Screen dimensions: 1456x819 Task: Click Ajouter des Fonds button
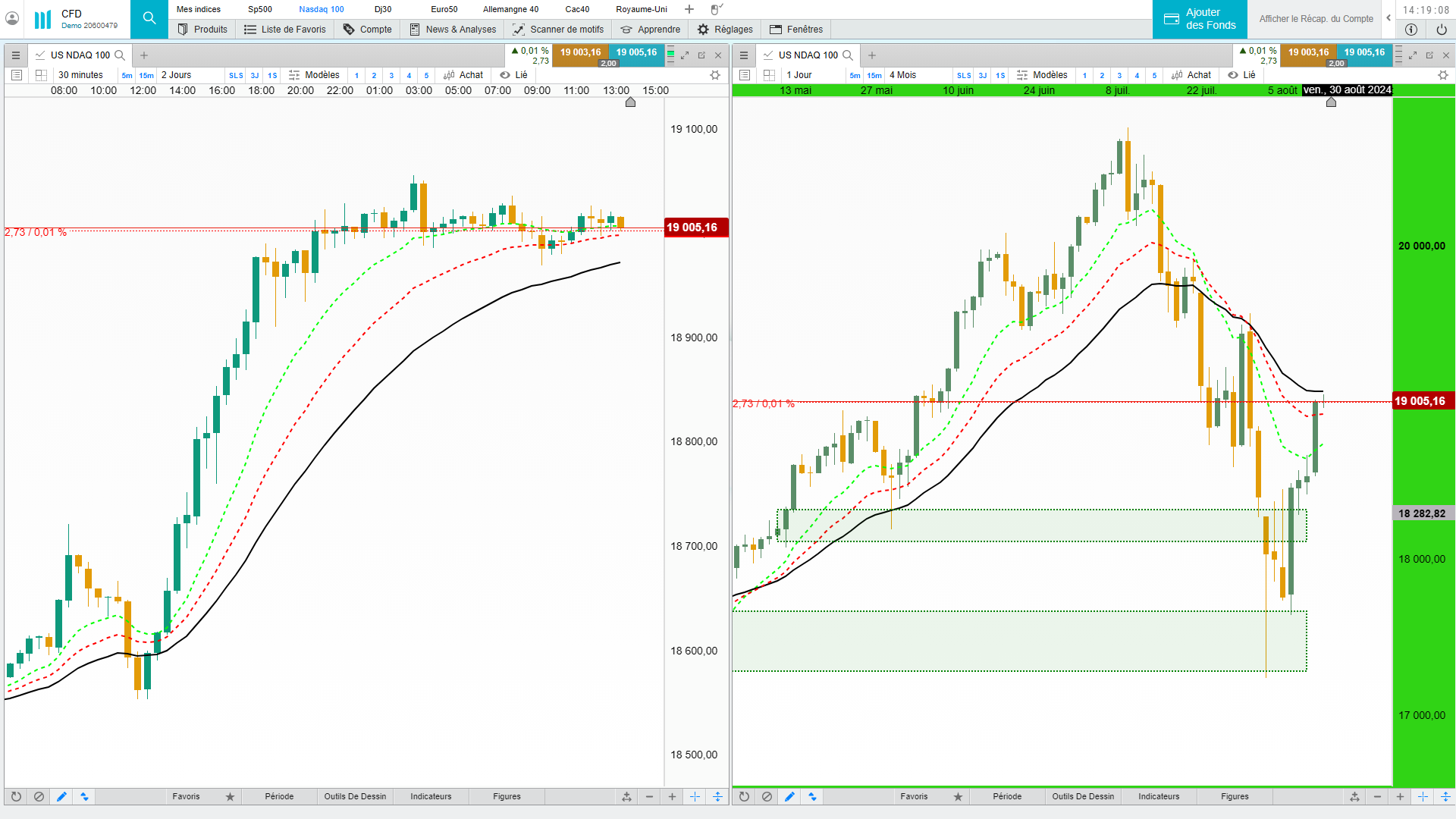[1200, 19]
